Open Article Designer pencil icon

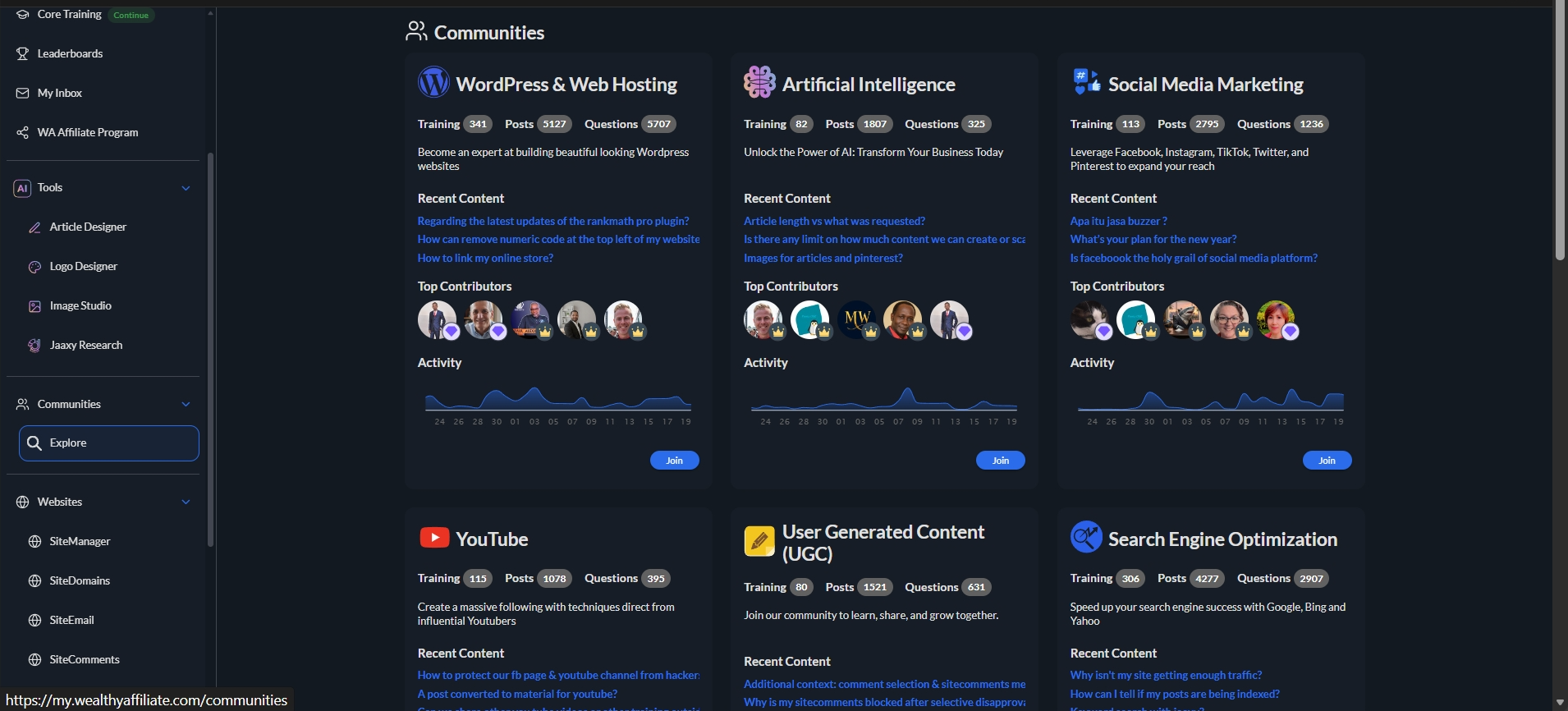coord(34,227)
